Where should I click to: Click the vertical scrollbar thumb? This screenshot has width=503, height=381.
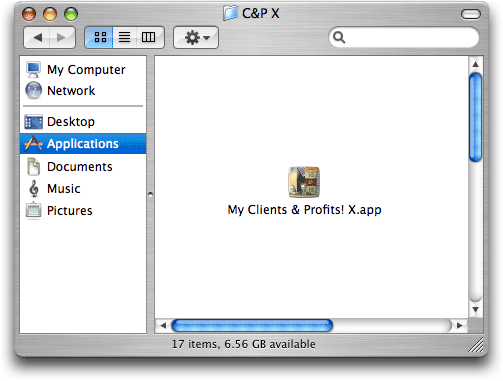click(476, 117)
